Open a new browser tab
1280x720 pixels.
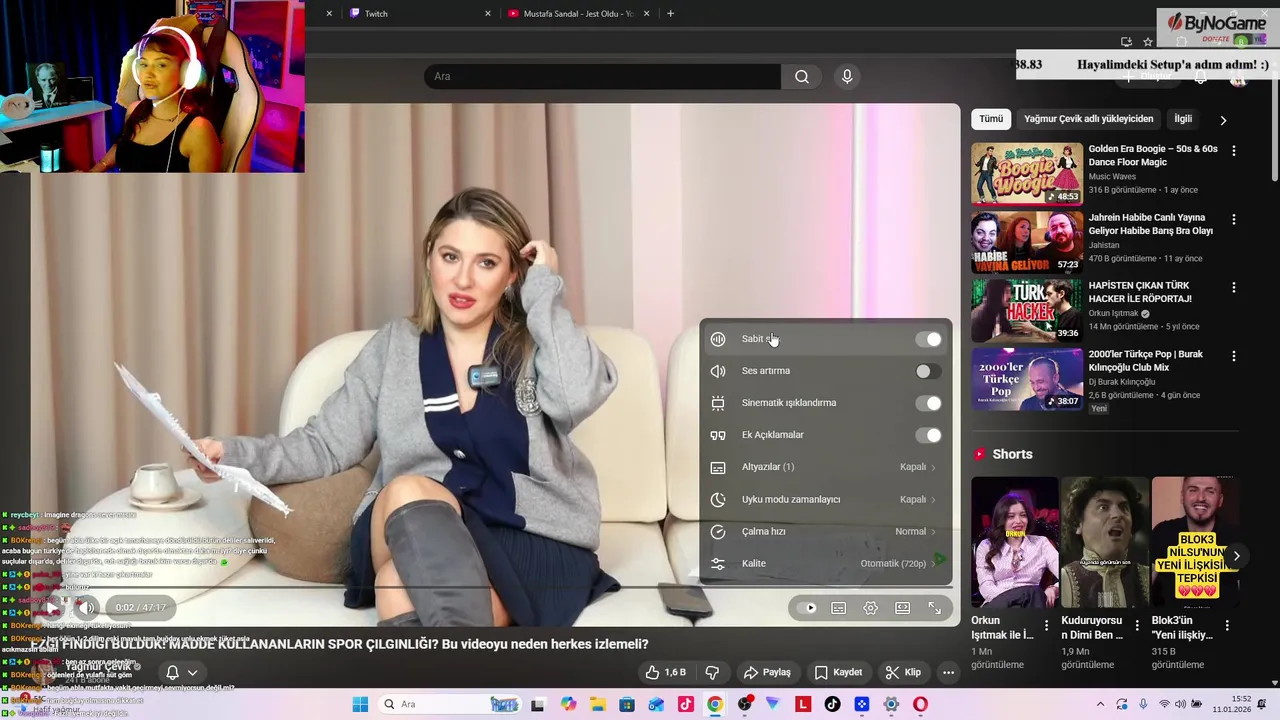(670, 13)
